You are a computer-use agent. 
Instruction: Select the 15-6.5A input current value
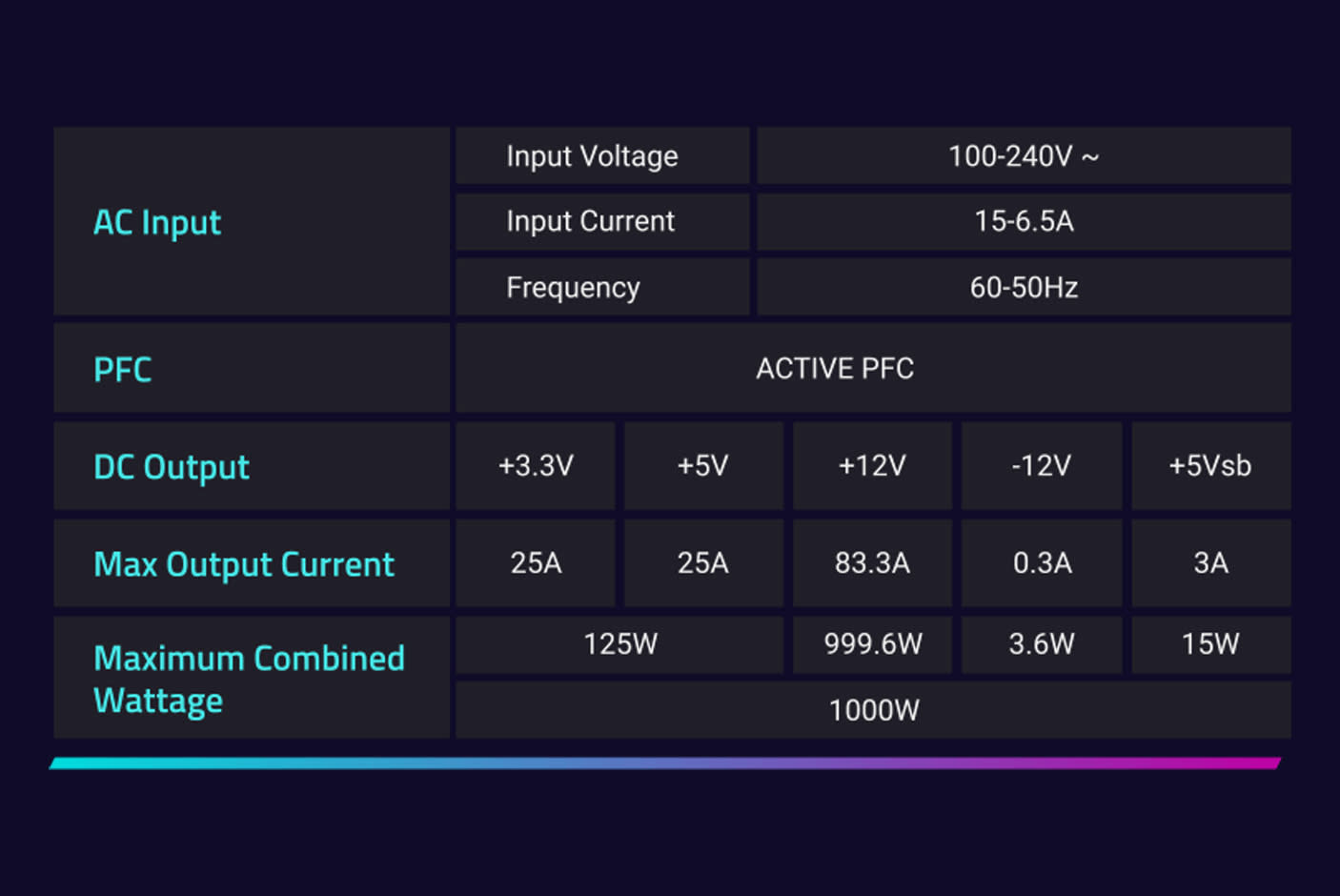(x=1023, y=221)
